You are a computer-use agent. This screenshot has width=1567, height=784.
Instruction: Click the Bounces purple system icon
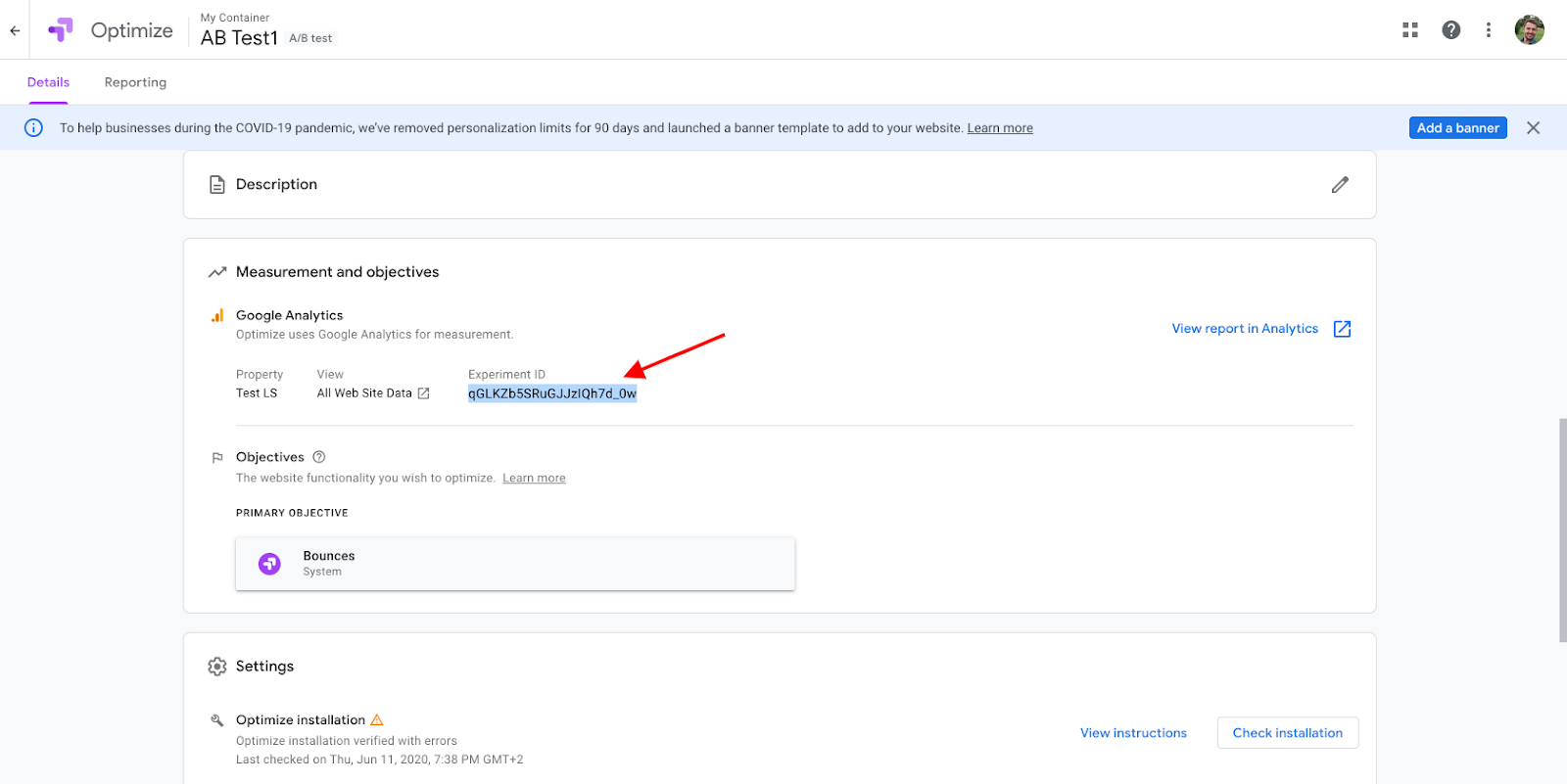[x=269, y=564]
